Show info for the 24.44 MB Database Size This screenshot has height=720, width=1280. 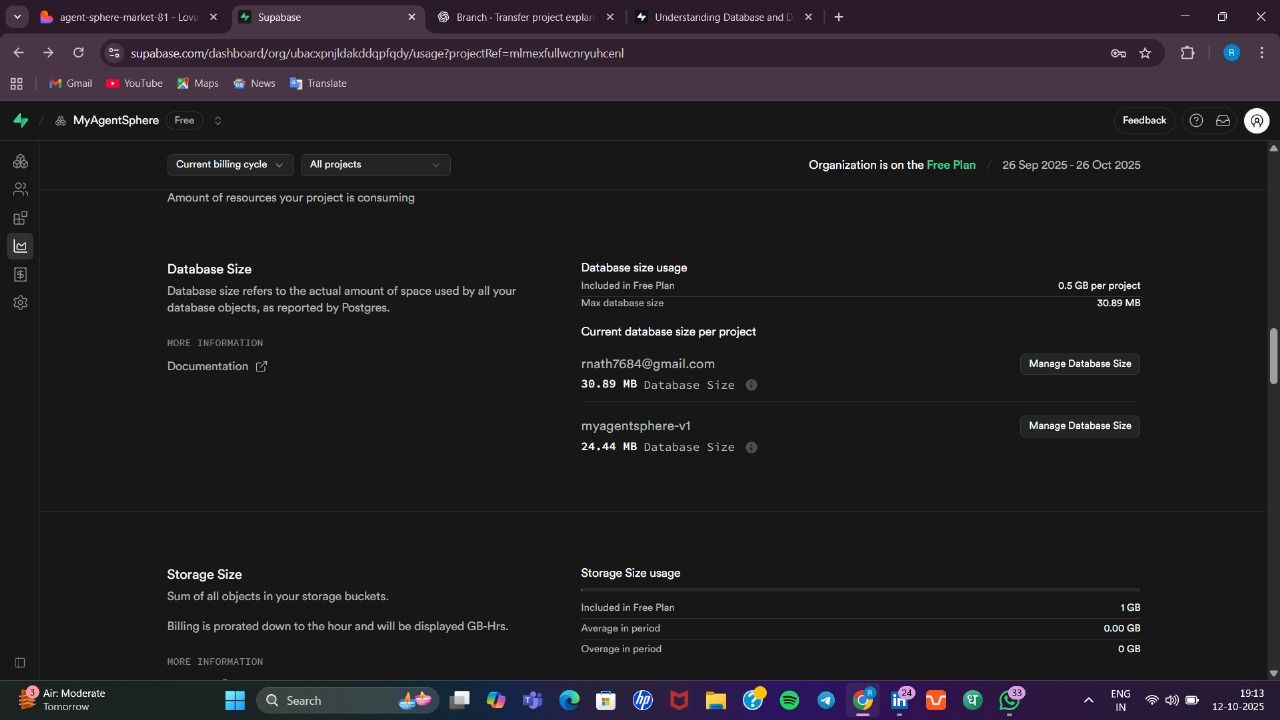click(x=751, y=447)
